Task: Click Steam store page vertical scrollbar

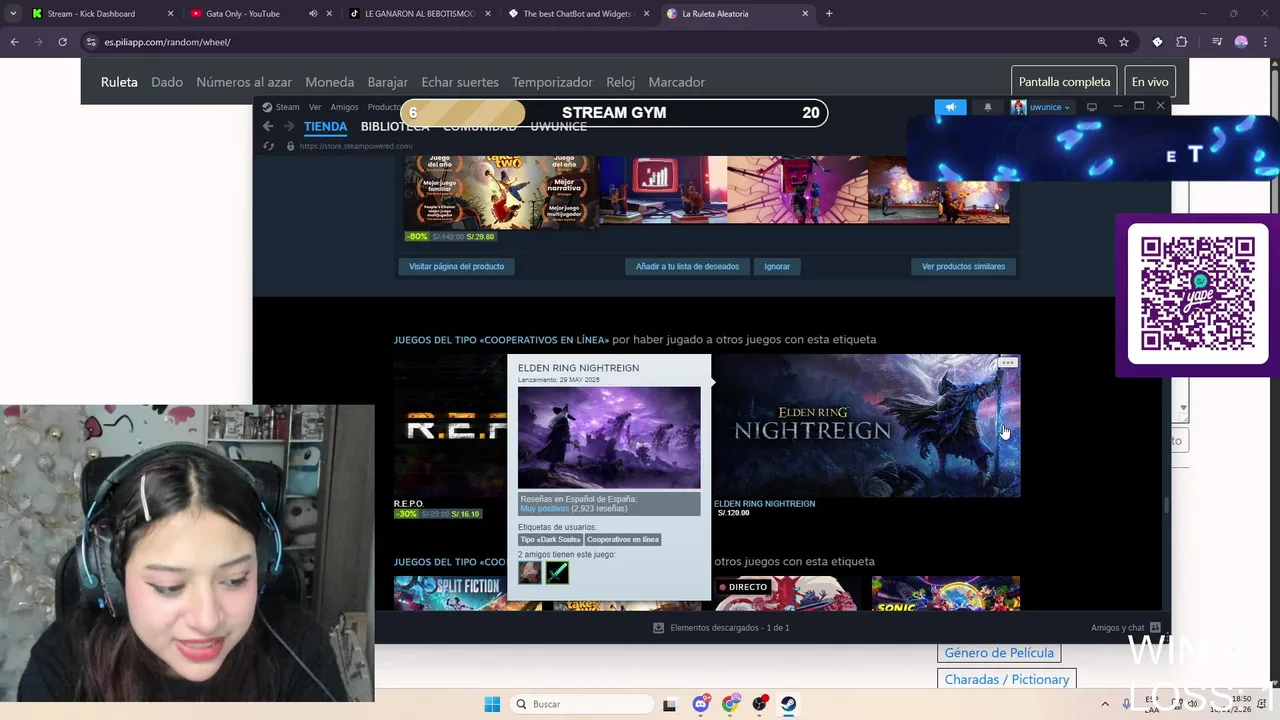Action: [x=1166, y=505]
